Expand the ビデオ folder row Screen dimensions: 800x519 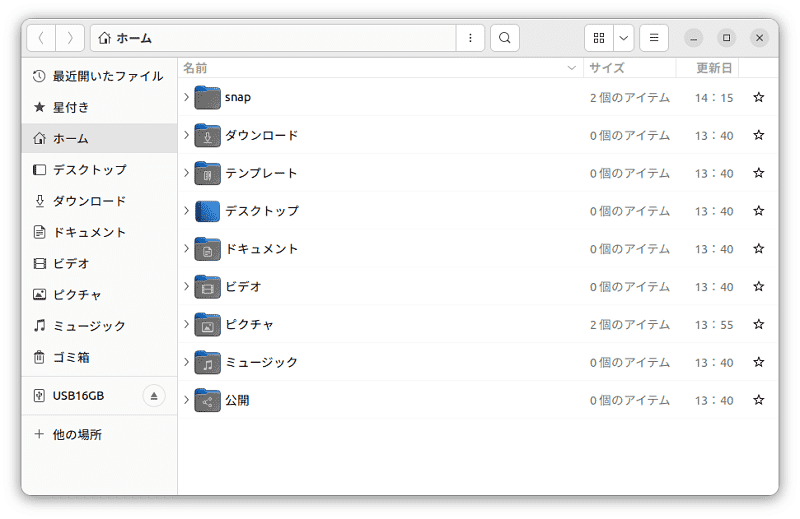186,286
